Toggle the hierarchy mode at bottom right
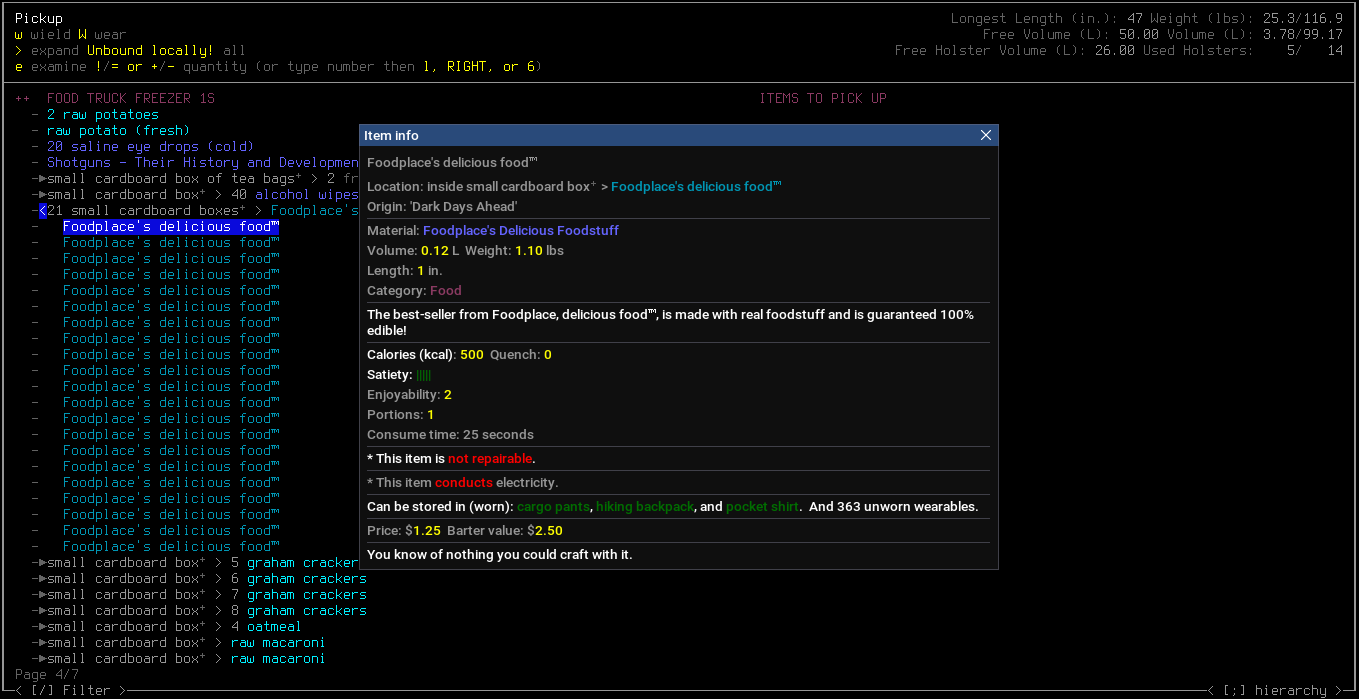The width and height of the screenshot is (1359, 699). (x=1275, y=690)
